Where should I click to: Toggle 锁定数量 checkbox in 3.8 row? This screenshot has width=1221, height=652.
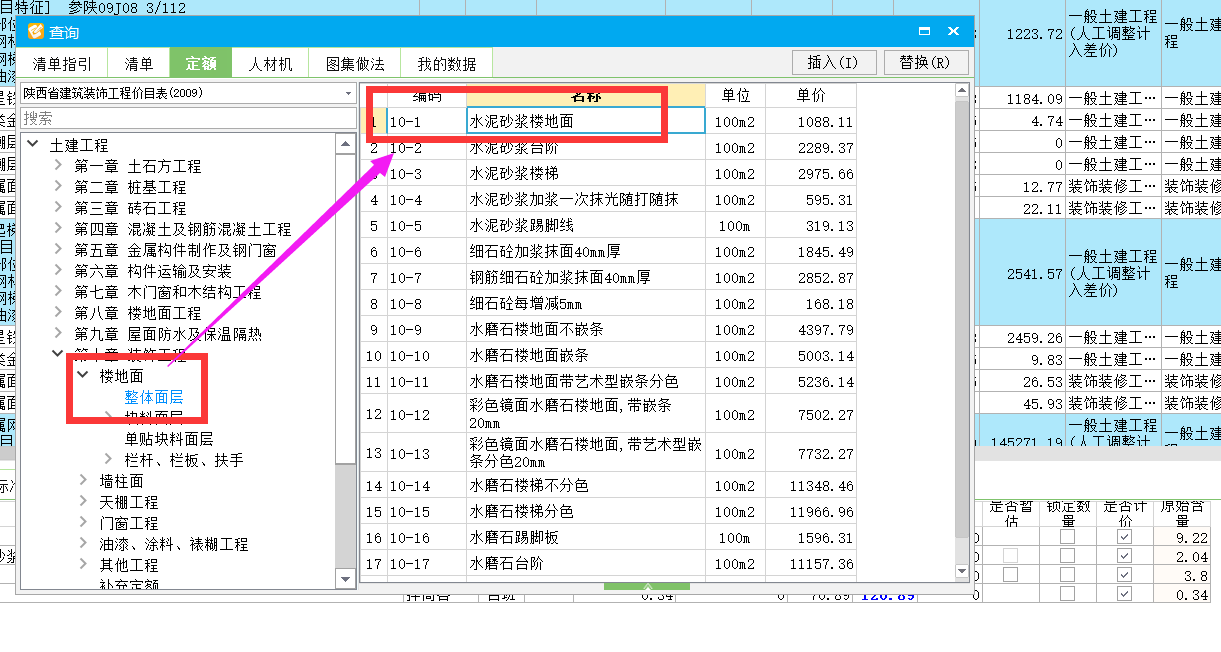coord(1068,575)
